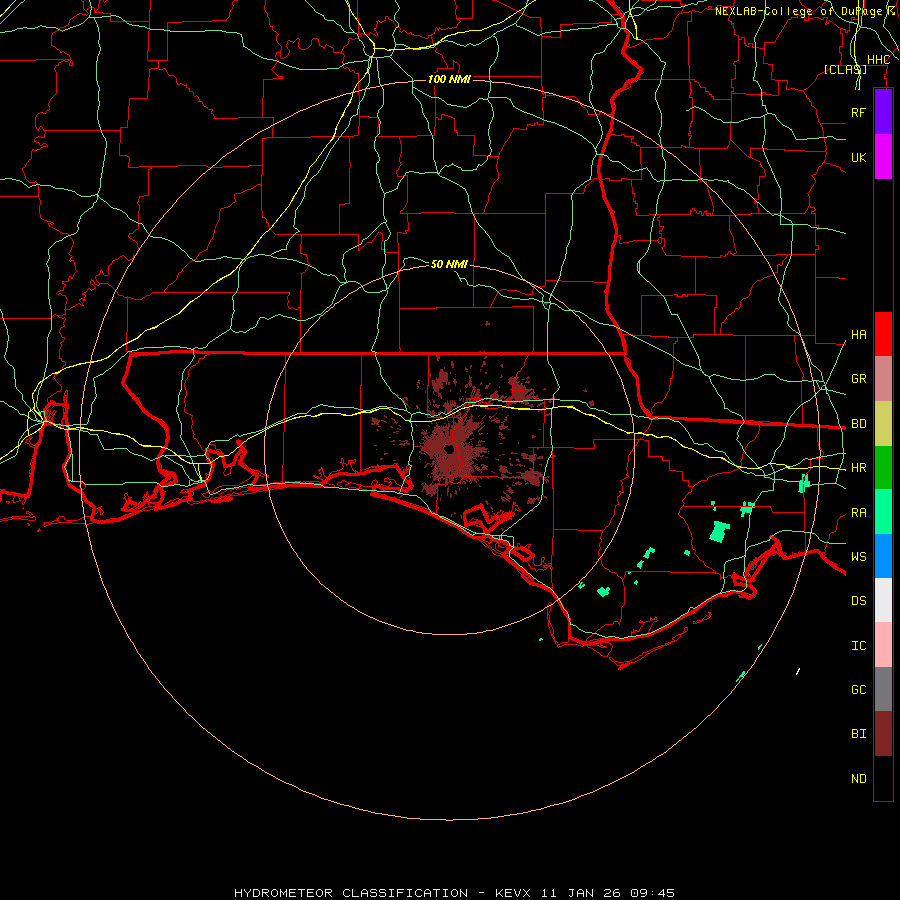Click the 09:45 timestamp
This screenshot has width=900, height=900.
point(652,893)
